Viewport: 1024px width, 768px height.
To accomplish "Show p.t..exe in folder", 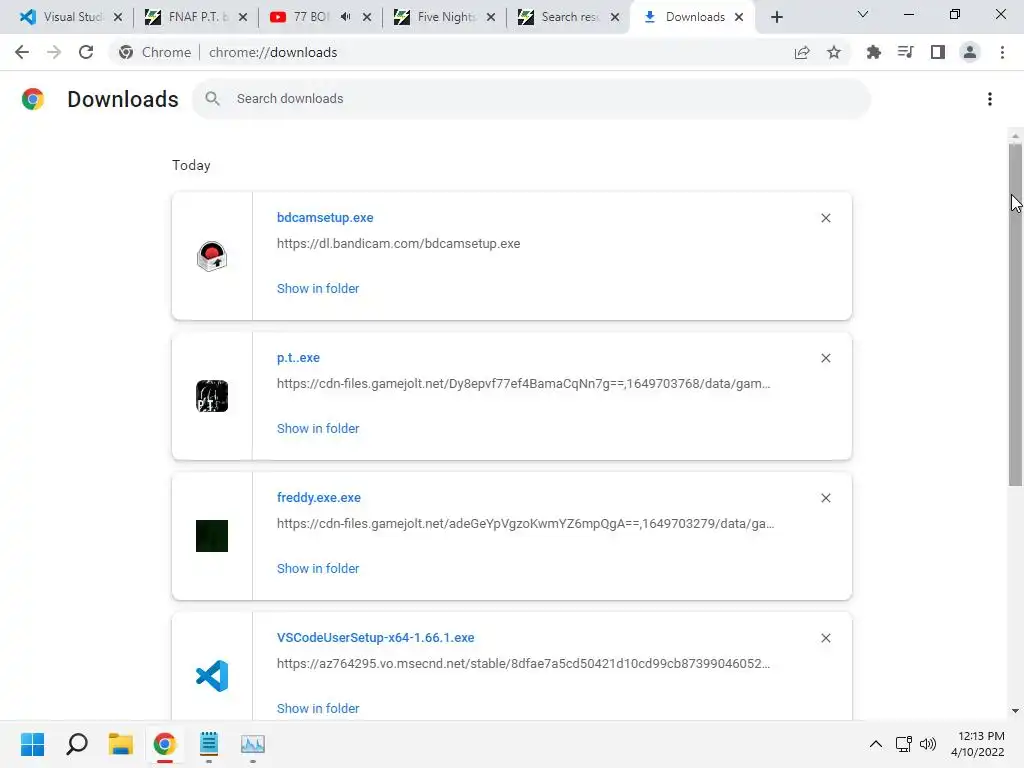I will coord(318,428).
